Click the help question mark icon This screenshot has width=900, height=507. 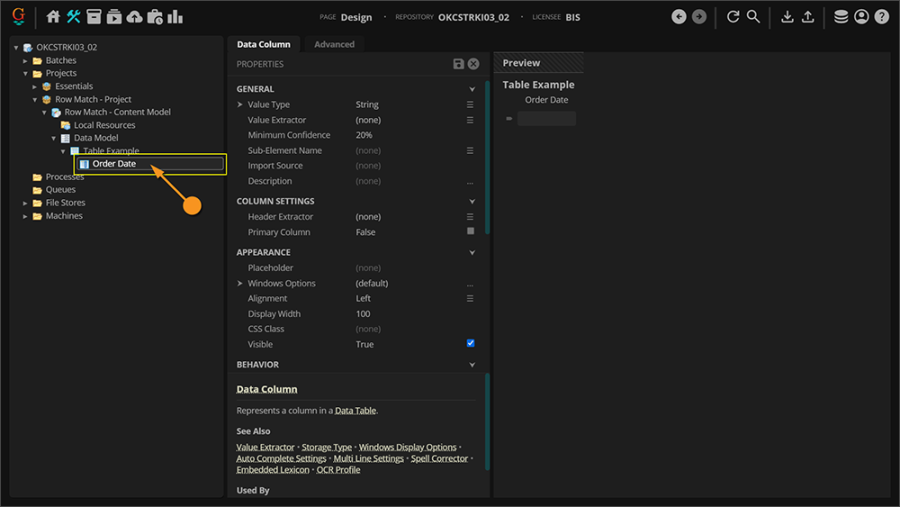coord(881,17)
